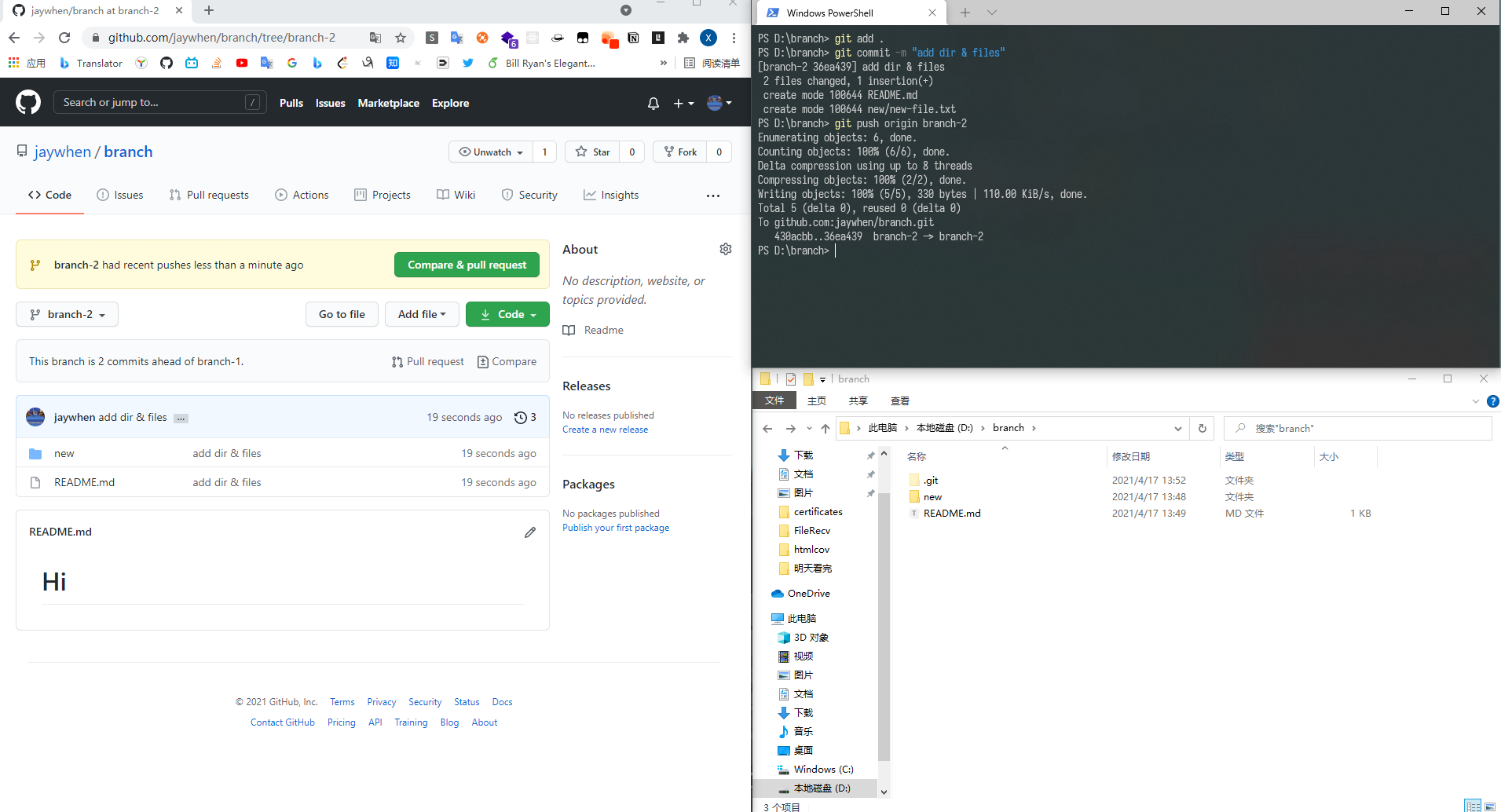Open the green Code download dropdown
Image resolution: width=1501 pixels, height=812 pixels.
click(x=507, y=314)
